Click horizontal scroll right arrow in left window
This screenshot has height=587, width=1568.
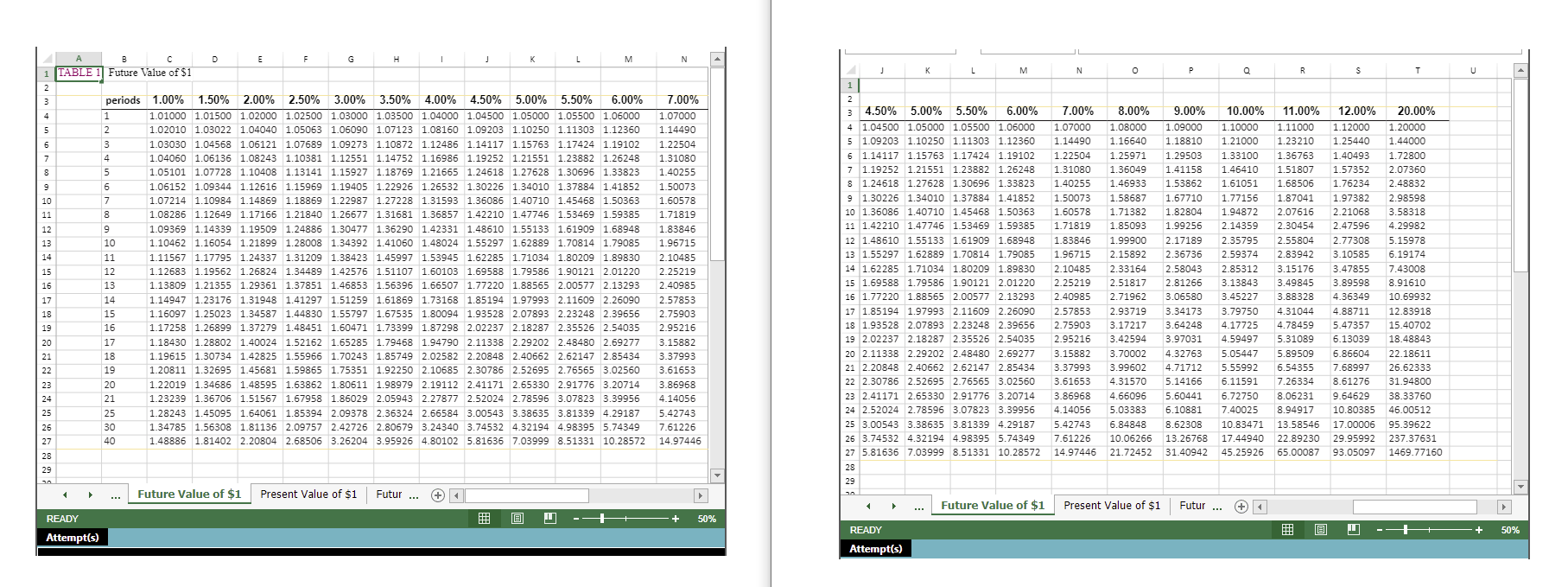pos(701,495)
